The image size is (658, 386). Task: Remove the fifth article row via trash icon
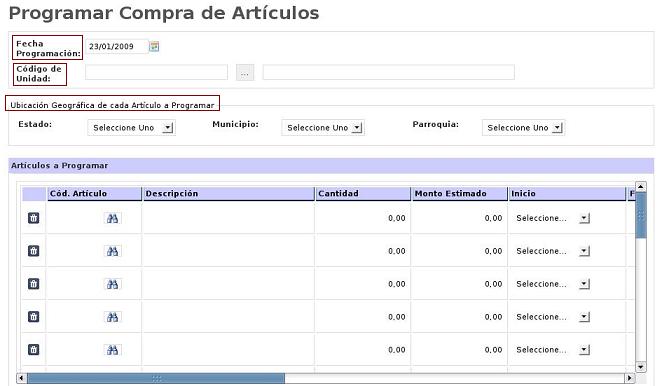tap(34, 349)
